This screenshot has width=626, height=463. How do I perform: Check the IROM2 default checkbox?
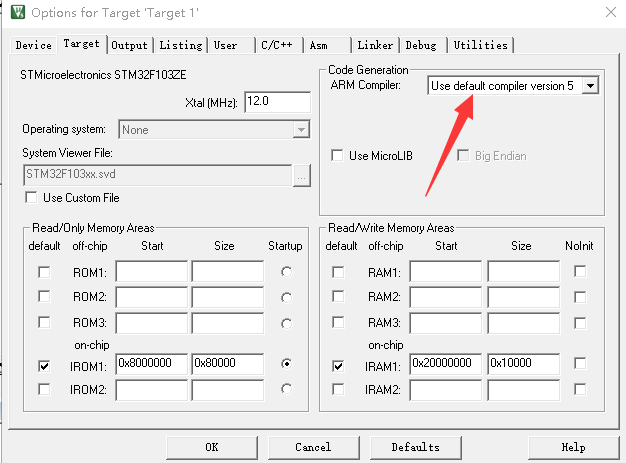[44, 389]
